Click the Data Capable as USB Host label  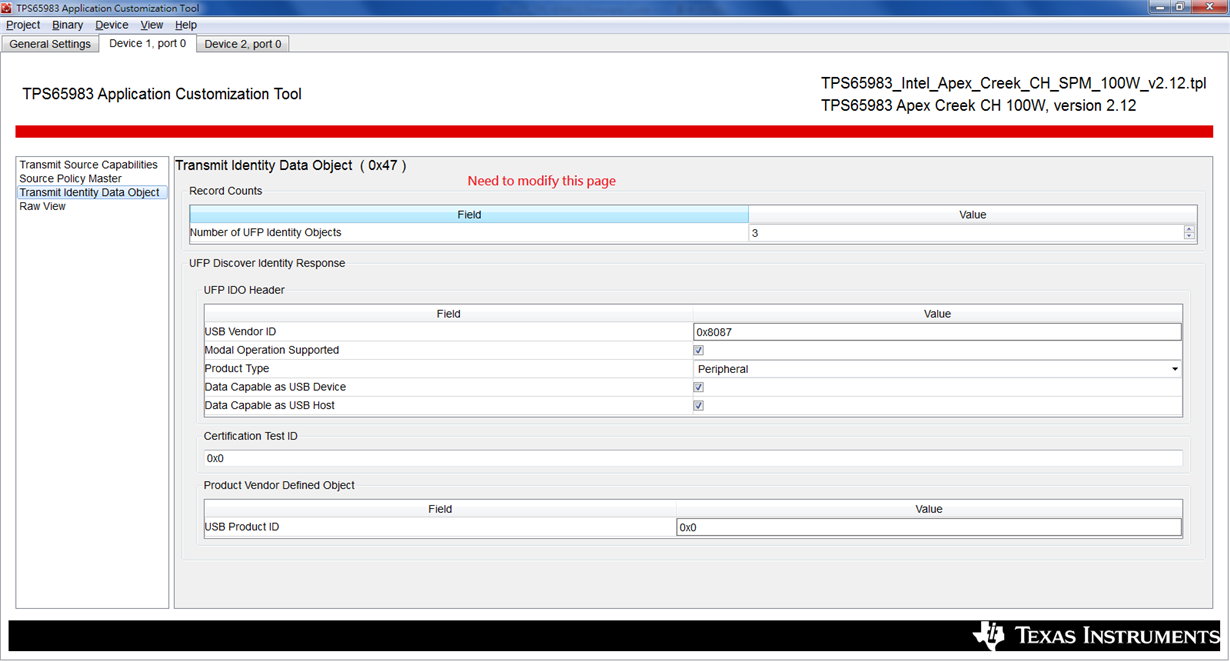[x=269, y=405]
